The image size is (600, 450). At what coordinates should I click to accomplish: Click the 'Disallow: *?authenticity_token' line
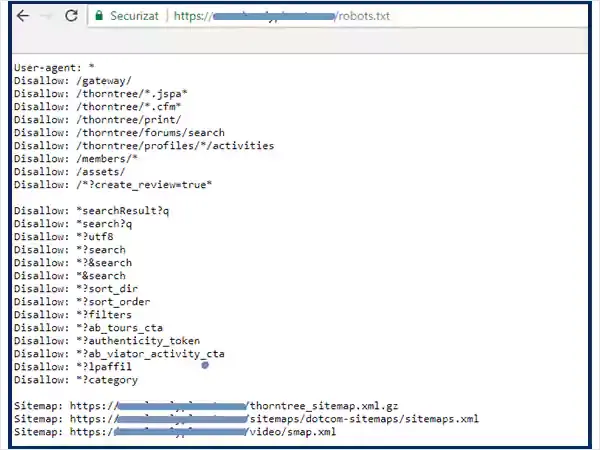(x=107, y=341)
